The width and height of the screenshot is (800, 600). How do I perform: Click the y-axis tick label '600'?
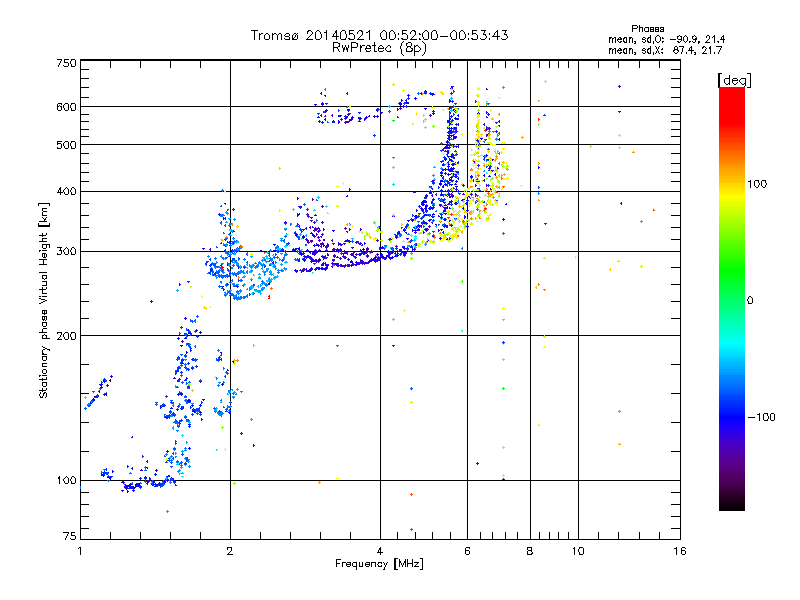[66, 107]
